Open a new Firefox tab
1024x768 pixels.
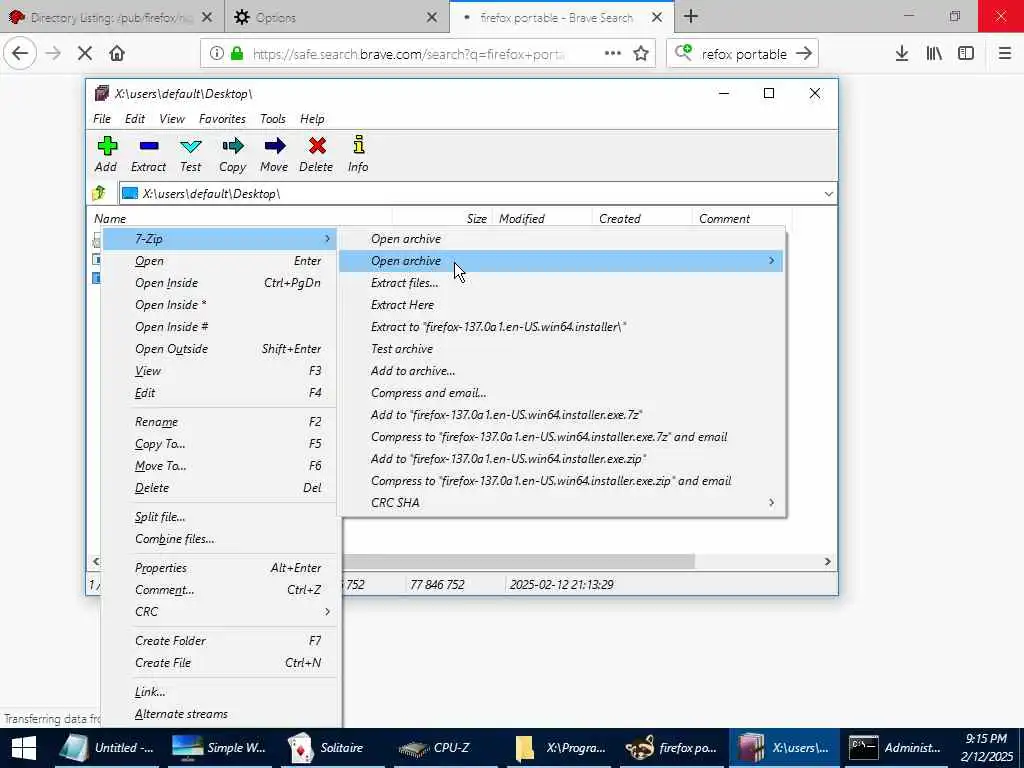coord(691,17)
